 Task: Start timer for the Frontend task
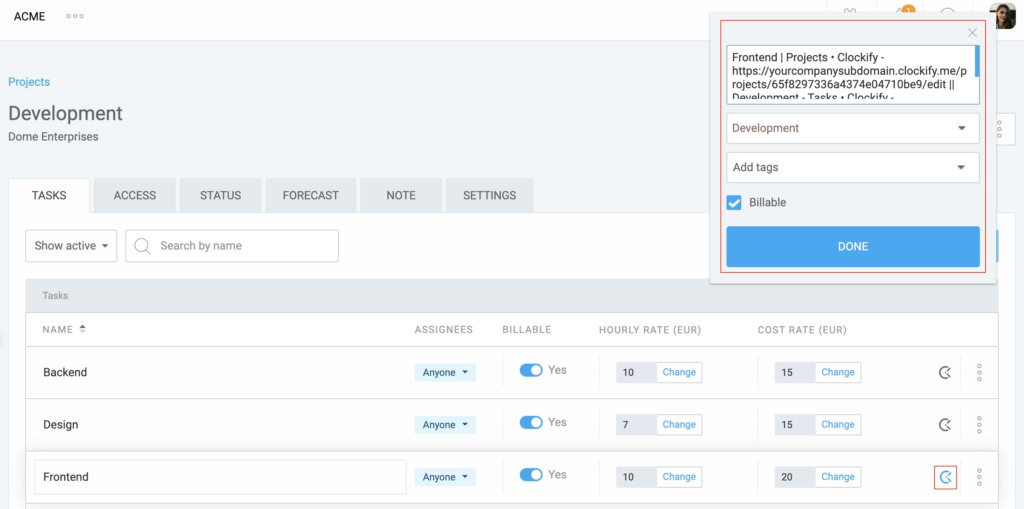click(x=945, y=477)
